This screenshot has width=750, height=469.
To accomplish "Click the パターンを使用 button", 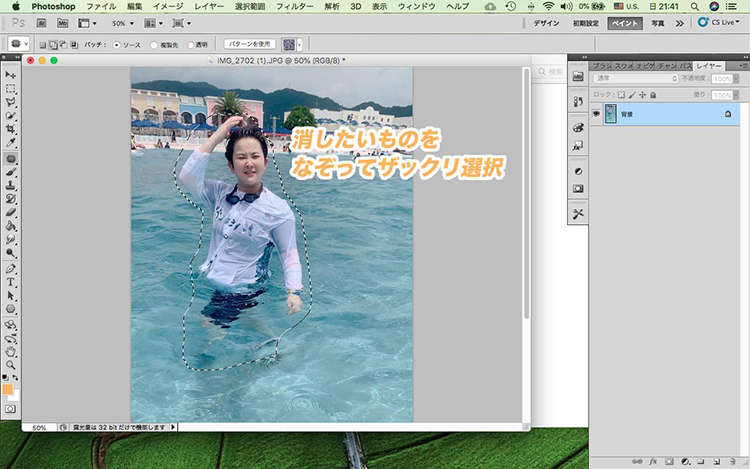I will tap(250, 44).
